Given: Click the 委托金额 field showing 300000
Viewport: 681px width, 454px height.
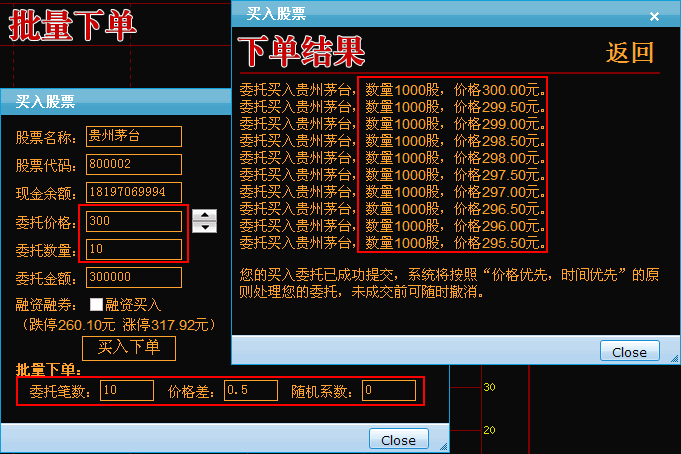Looking at the screenshot, I should pyautogui.click(x=134, y=277).
